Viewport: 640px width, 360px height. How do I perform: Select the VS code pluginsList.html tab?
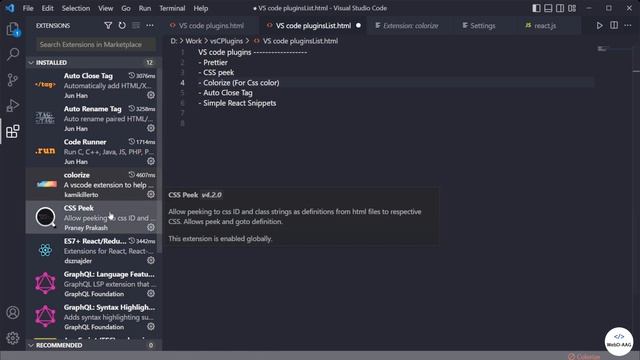[x=313, y=26]
